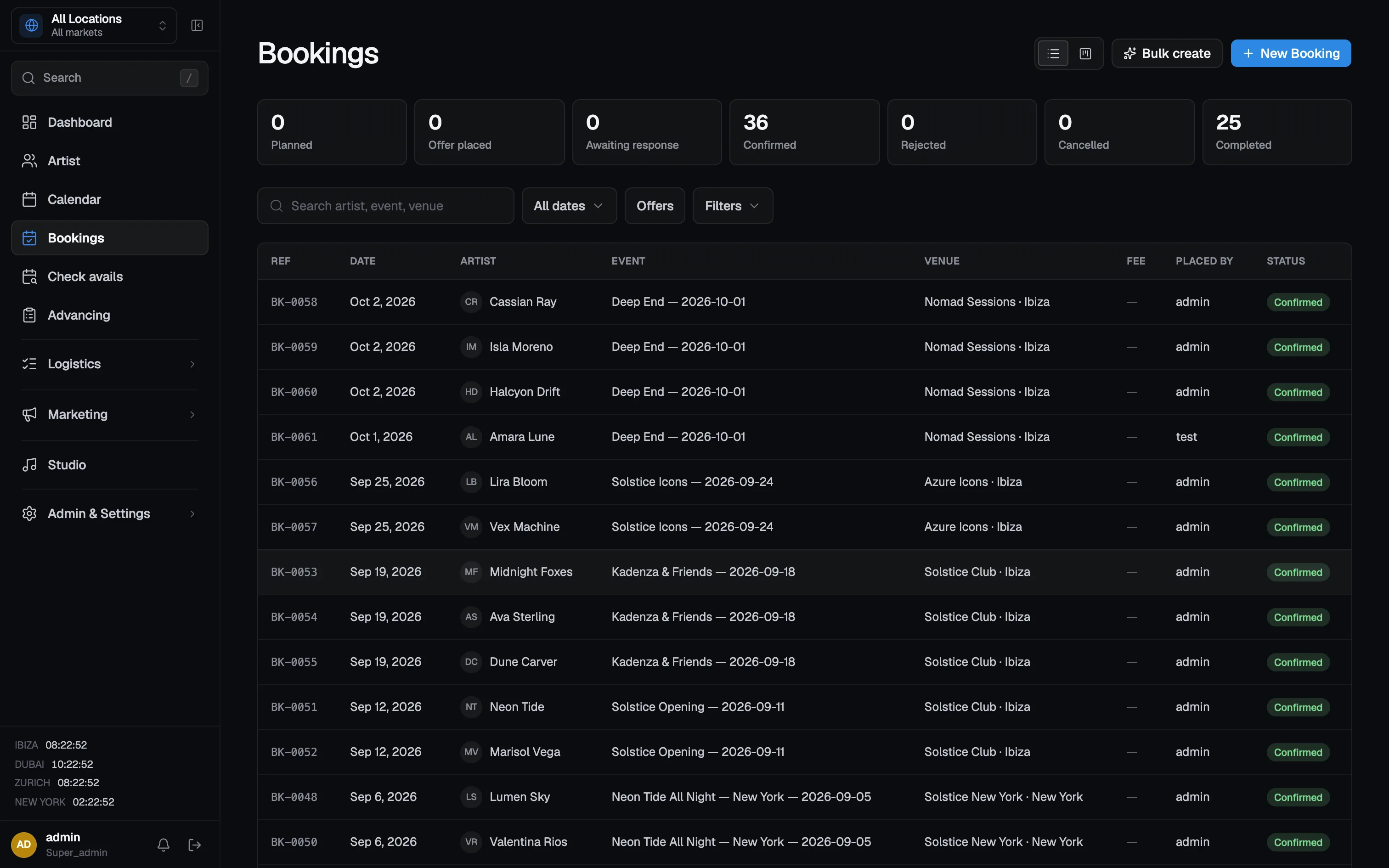The width and height of the screenshot is (1389, 868).
Task: Click 'test' in Placed By column
Action: (x=1186, y=437)
